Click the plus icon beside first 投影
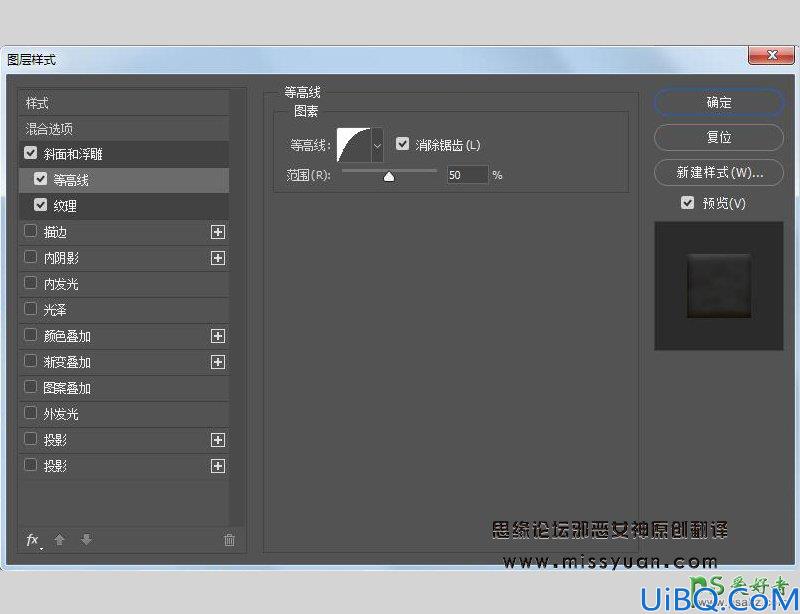The image size is (800, 614). pyautogui.click(x=218, y=439)
